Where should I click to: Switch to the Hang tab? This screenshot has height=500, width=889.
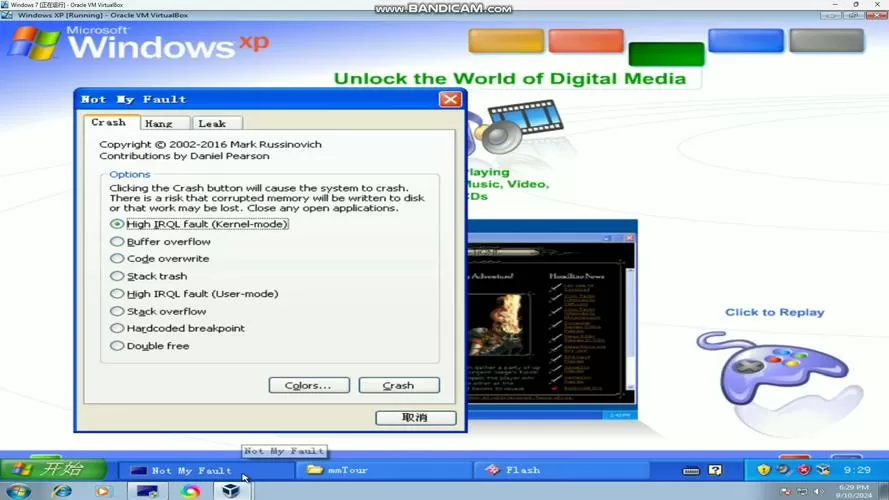(x=159, y=124)
